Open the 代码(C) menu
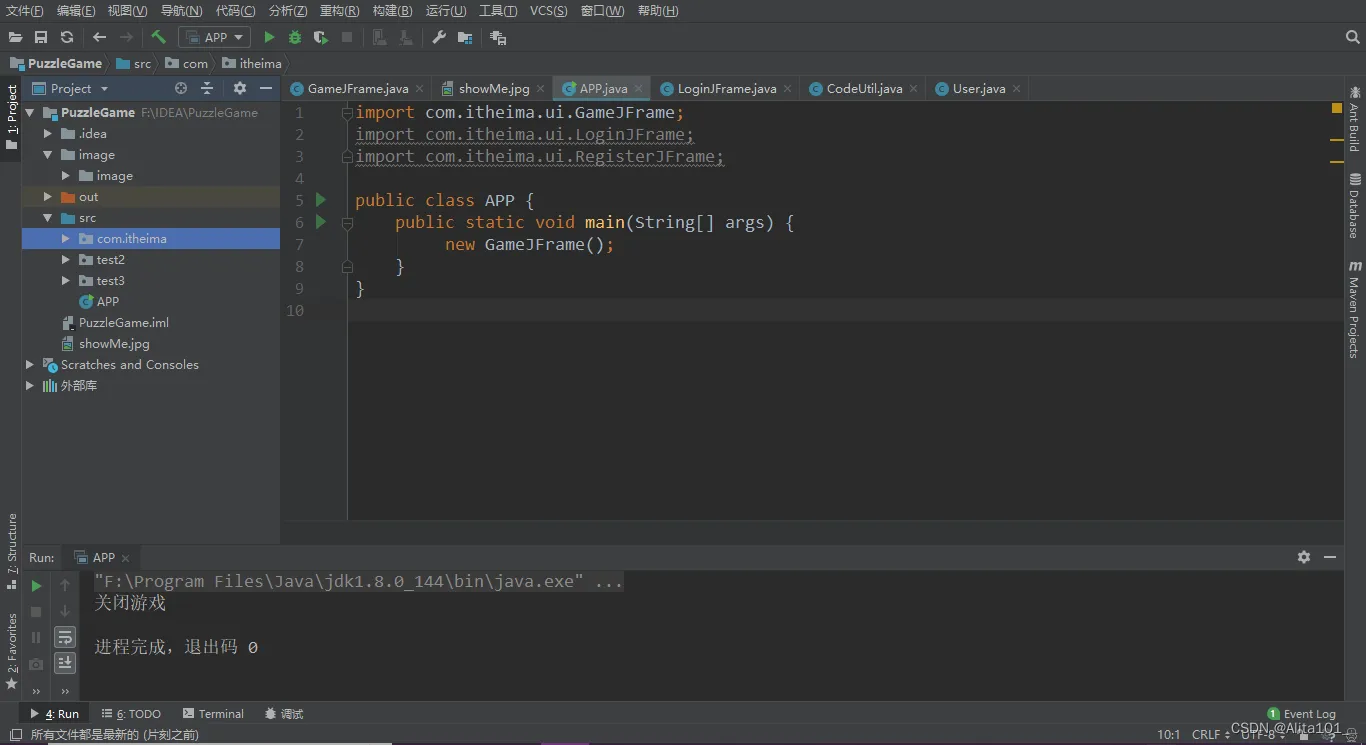 (x=235, y=11)
